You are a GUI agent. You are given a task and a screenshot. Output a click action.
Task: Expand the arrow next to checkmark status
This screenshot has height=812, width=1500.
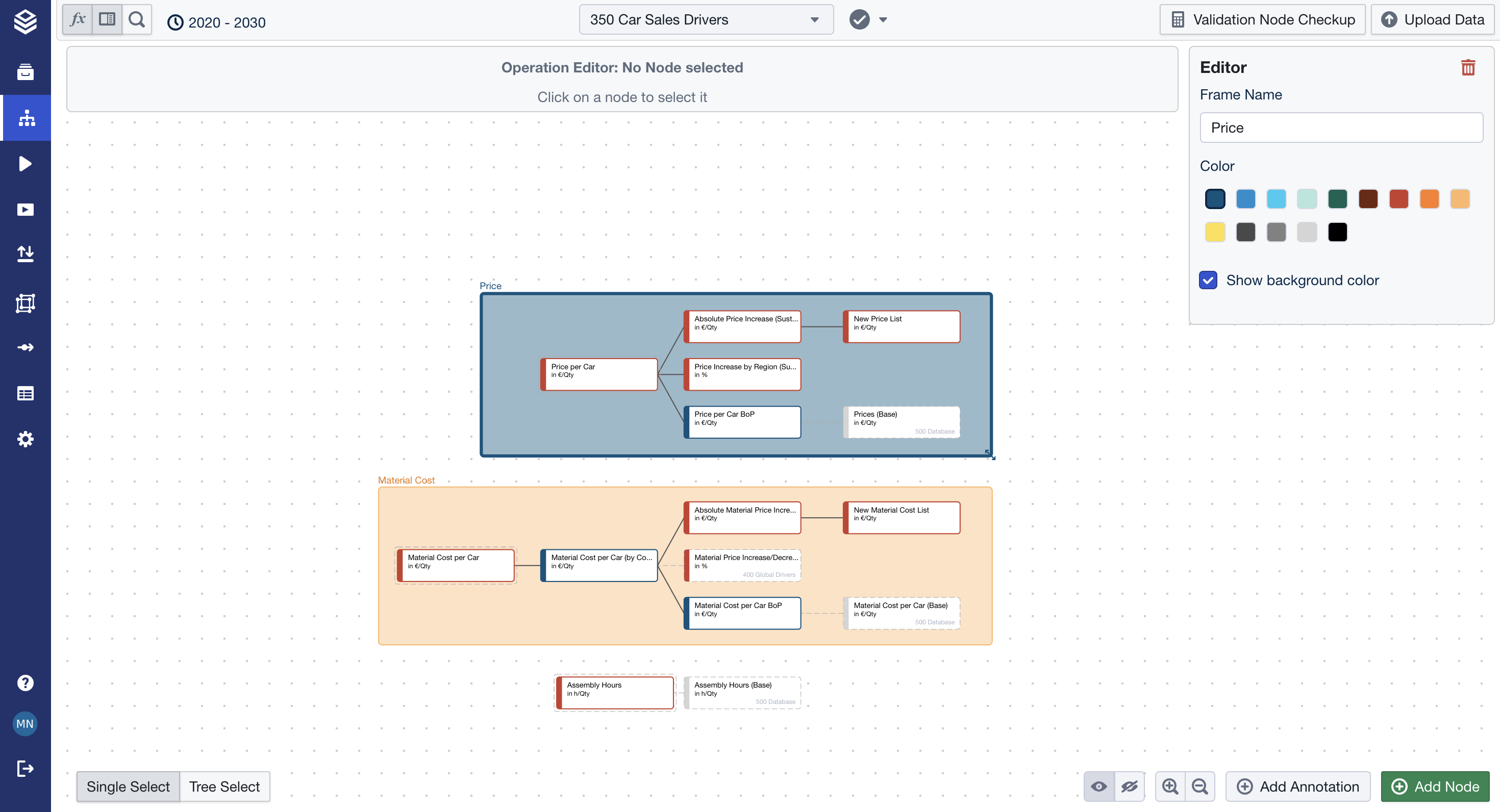coord(883,20)
